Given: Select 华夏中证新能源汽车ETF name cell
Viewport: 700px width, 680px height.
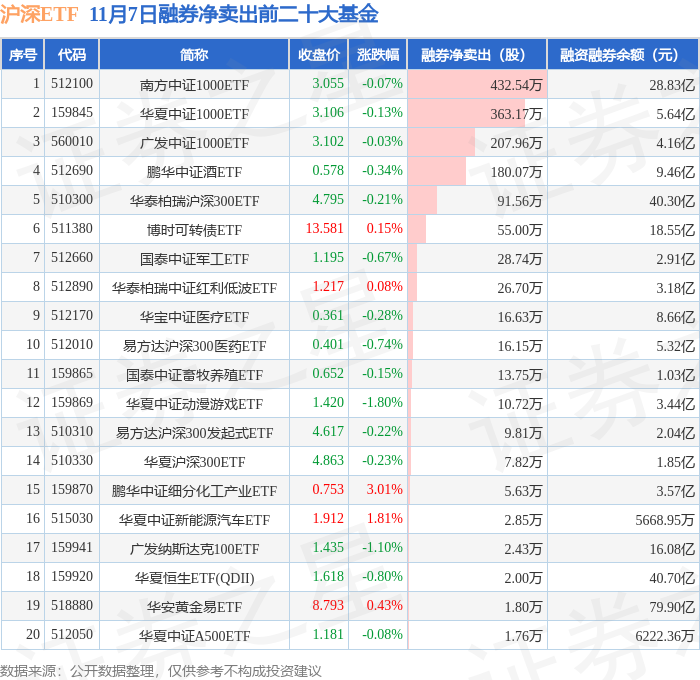Looking at the screenshot, I should (194, 520).
